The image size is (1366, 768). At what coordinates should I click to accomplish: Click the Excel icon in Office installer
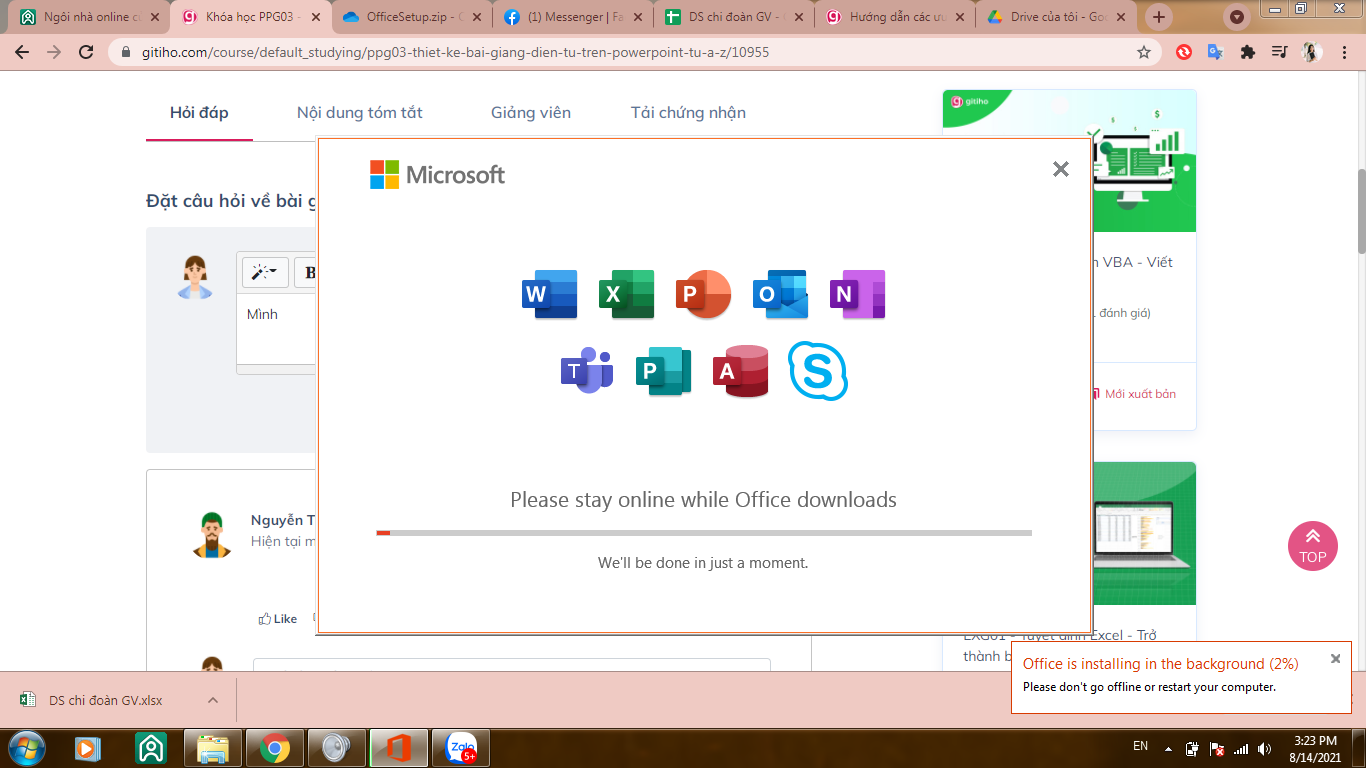(627, 294)
